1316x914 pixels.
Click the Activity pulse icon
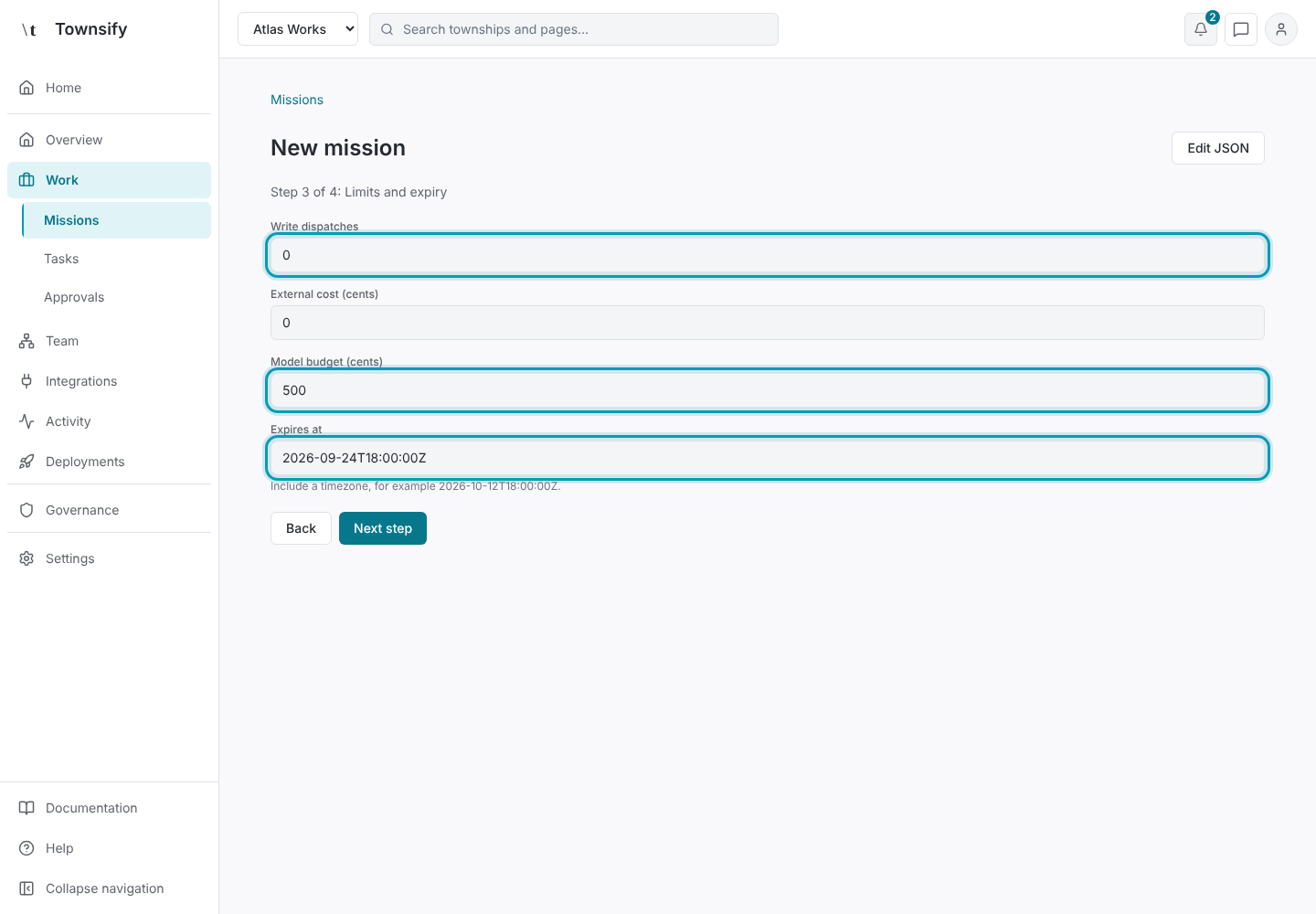coord(27,421)
